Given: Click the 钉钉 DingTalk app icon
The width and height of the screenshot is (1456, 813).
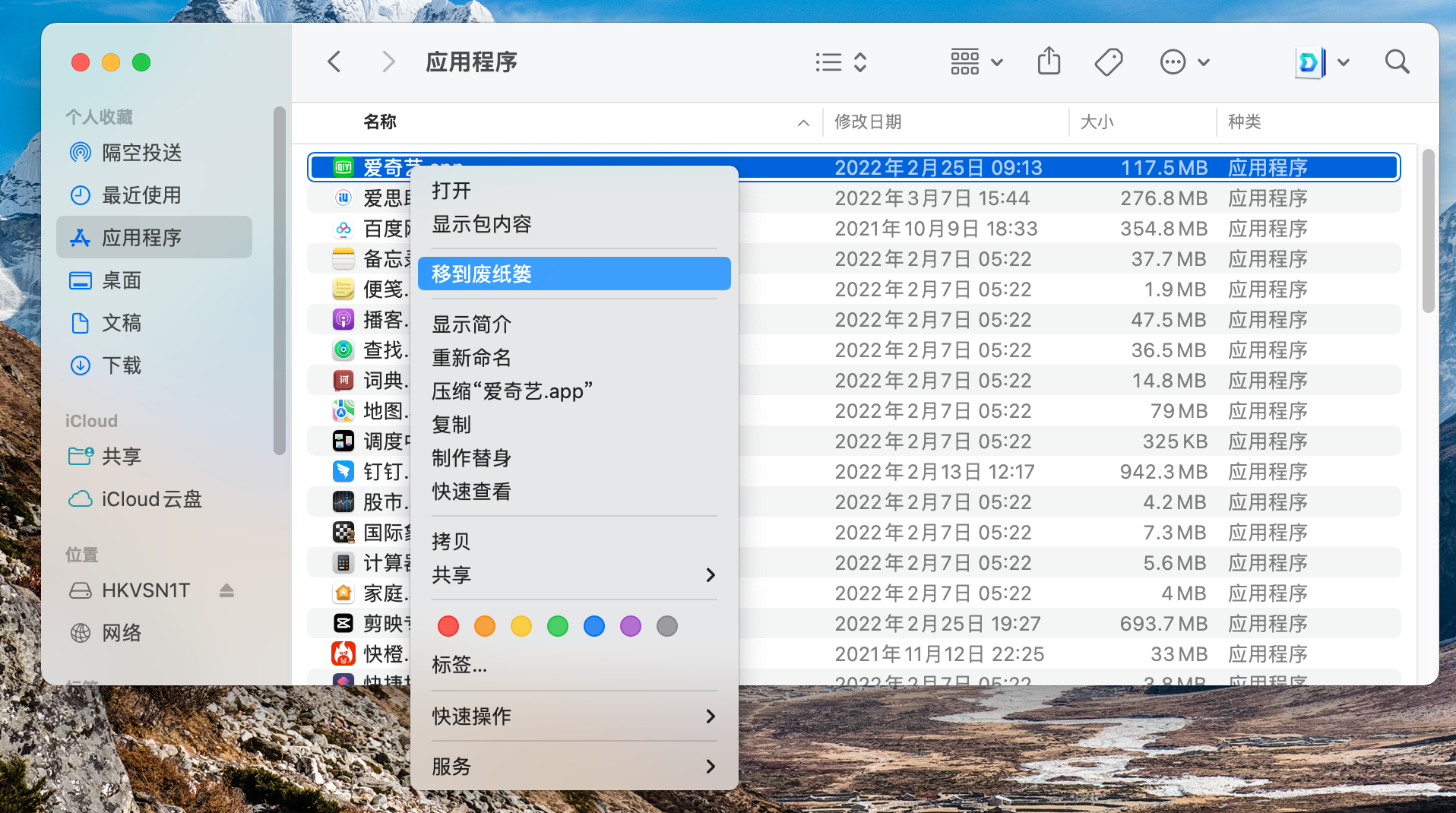Looking at the screenshot, I should pos(343,471).
